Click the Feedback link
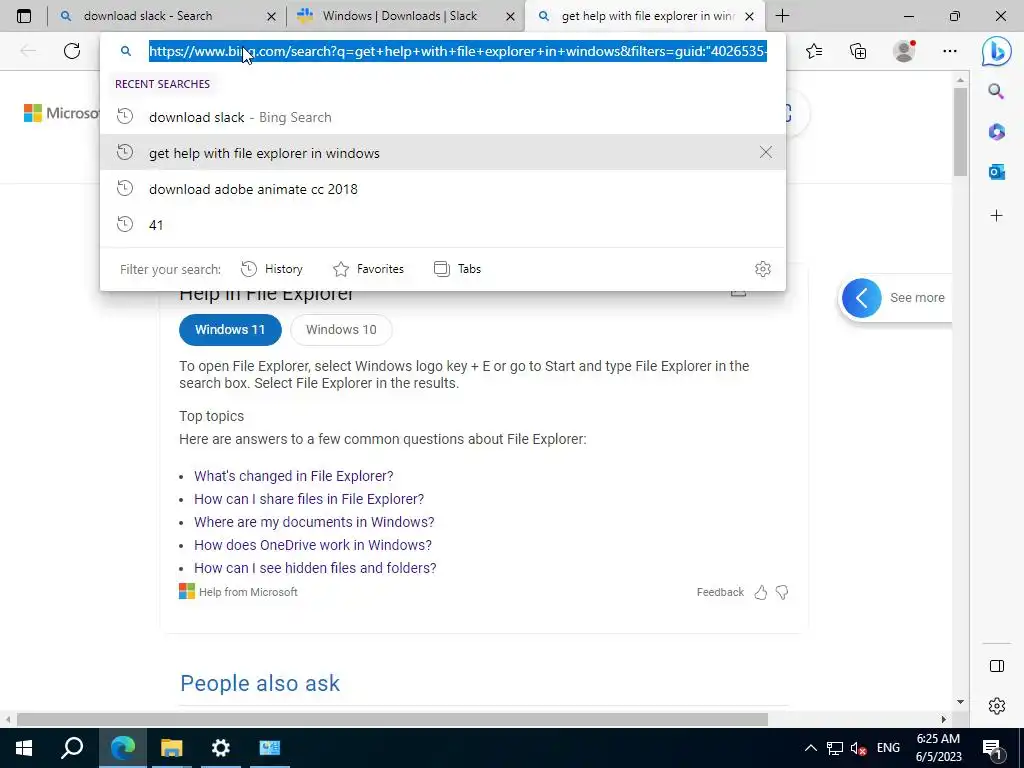 720,592
